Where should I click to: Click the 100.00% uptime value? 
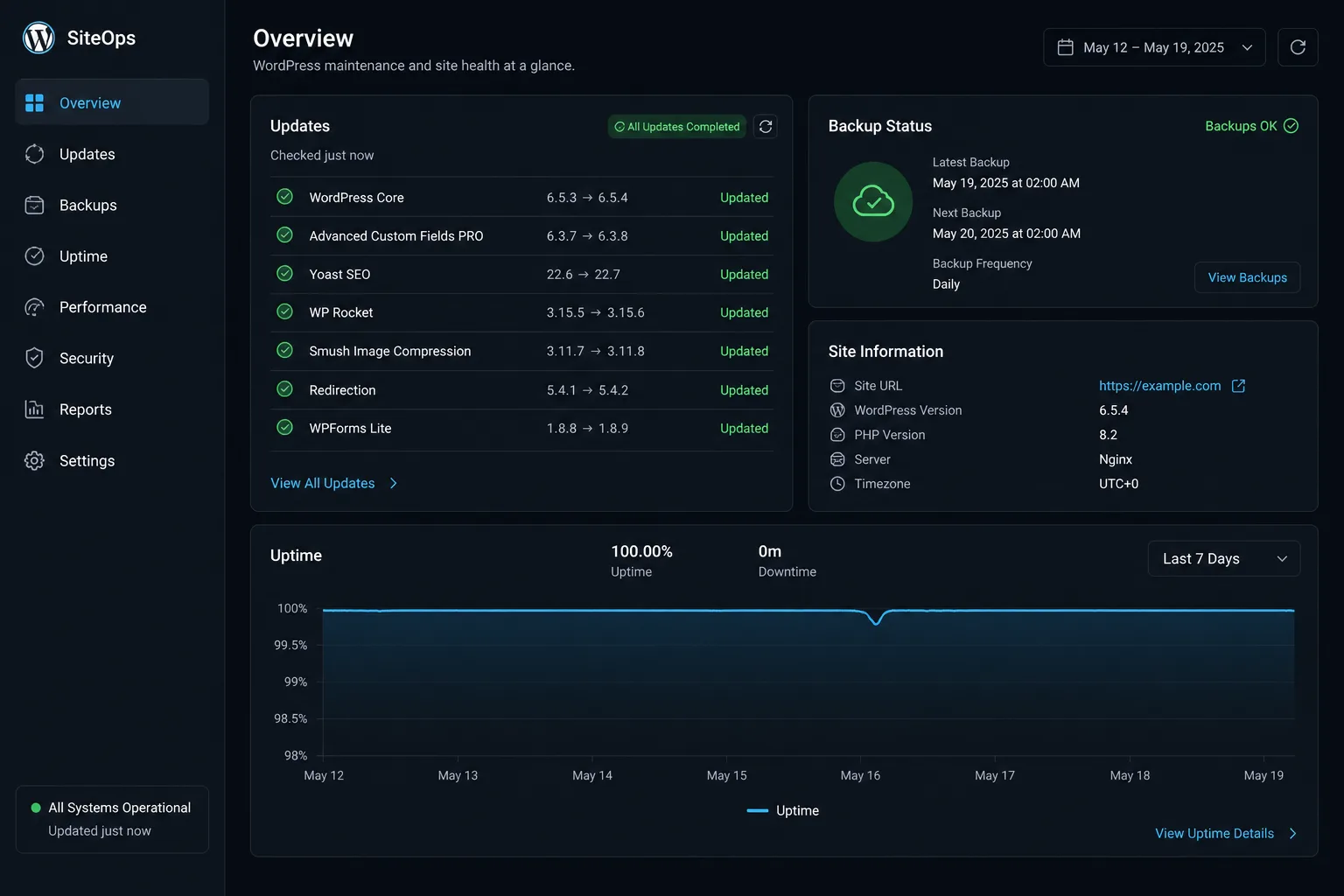point(641,551)
